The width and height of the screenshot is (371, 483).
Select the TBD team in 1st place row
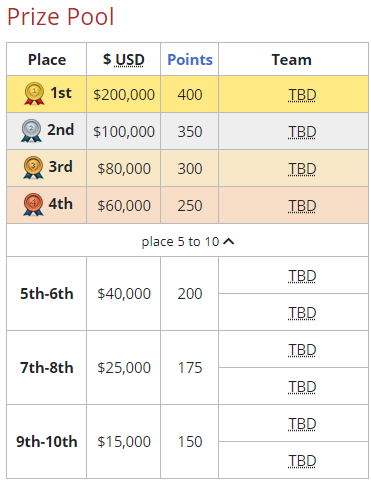point(302,95)
